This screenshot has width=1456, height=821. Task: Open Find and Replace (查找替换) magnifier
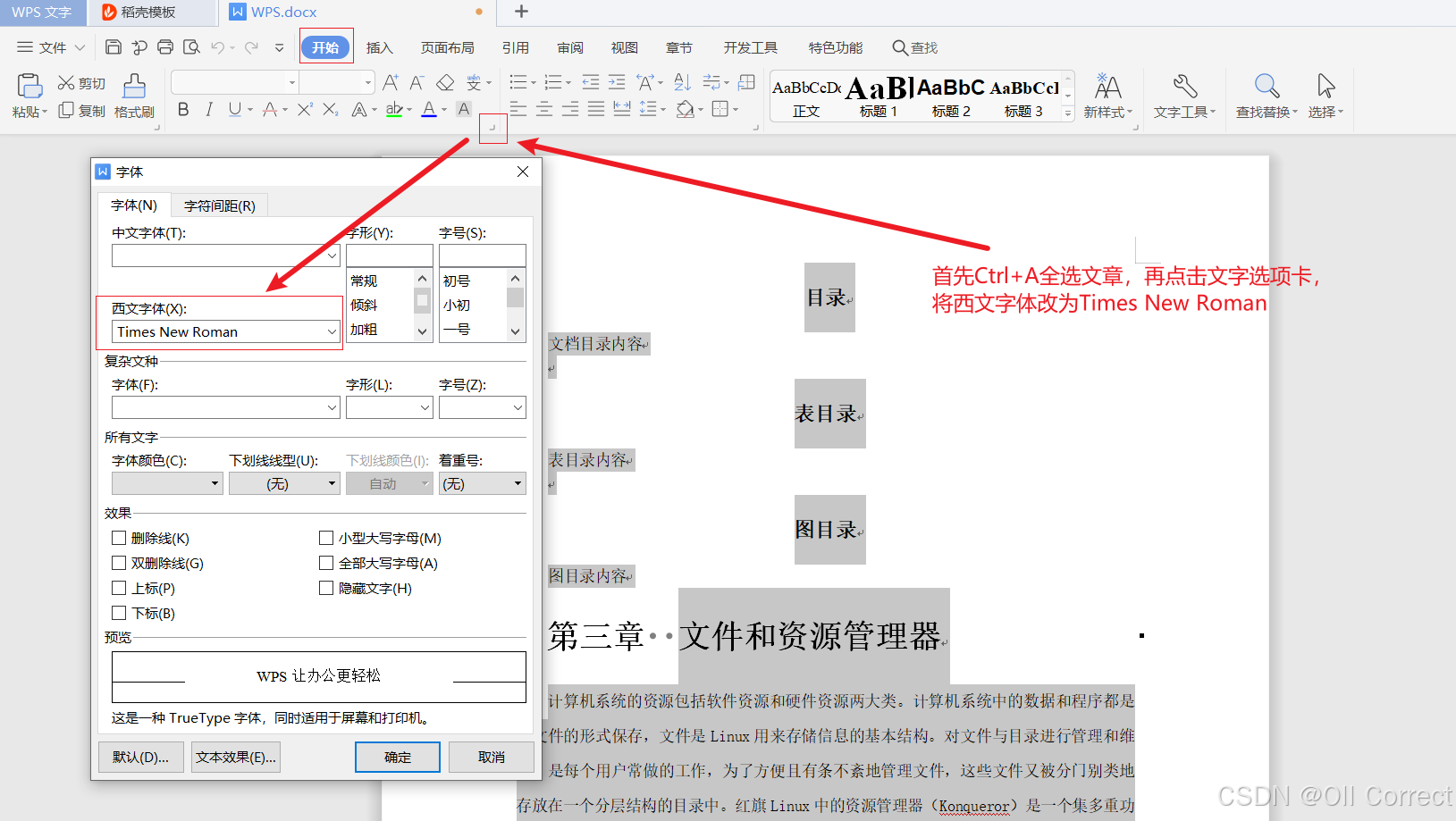pyautogui.click(x=1267, y=96)
